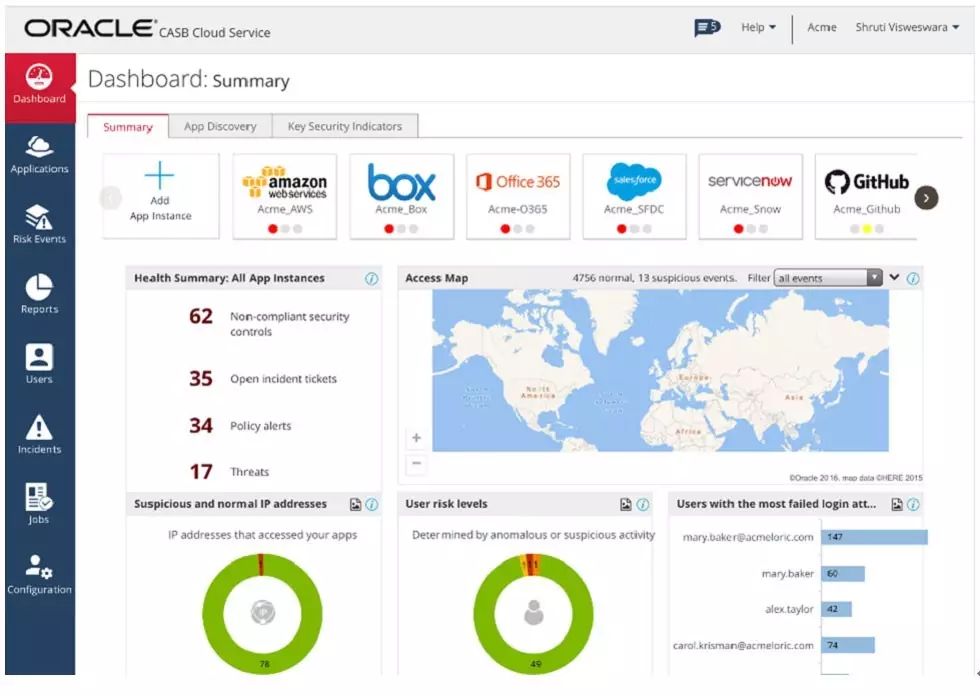
Task: Open 62 Non-compliant security controls
Action: tap(269, 324)
